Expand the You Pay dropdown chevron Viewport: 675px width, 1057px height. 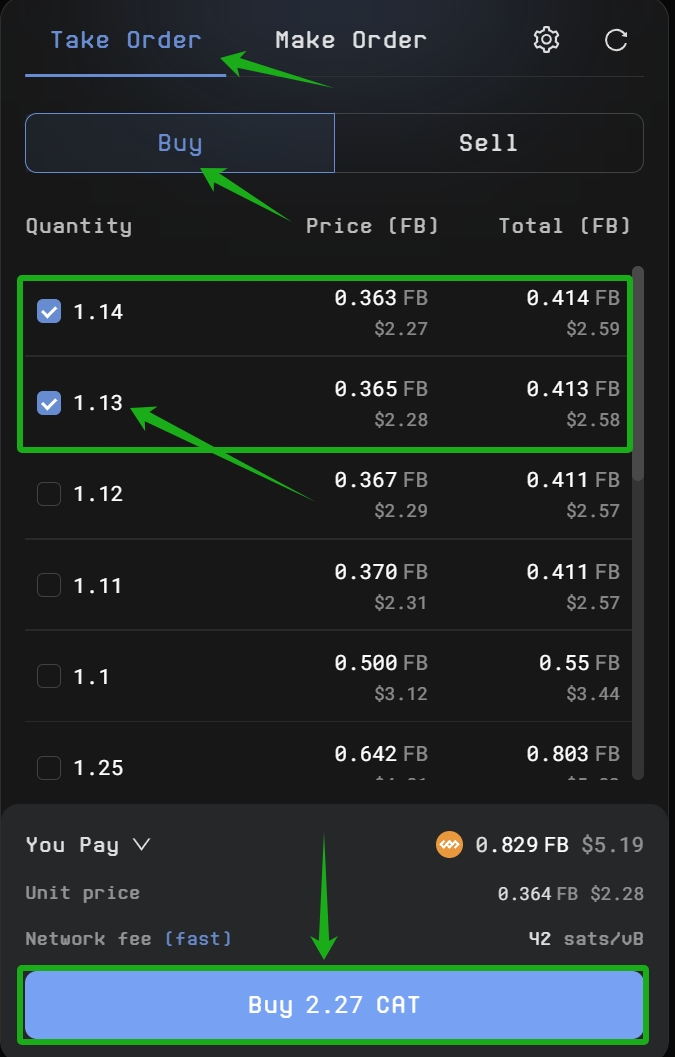point(141,845)
